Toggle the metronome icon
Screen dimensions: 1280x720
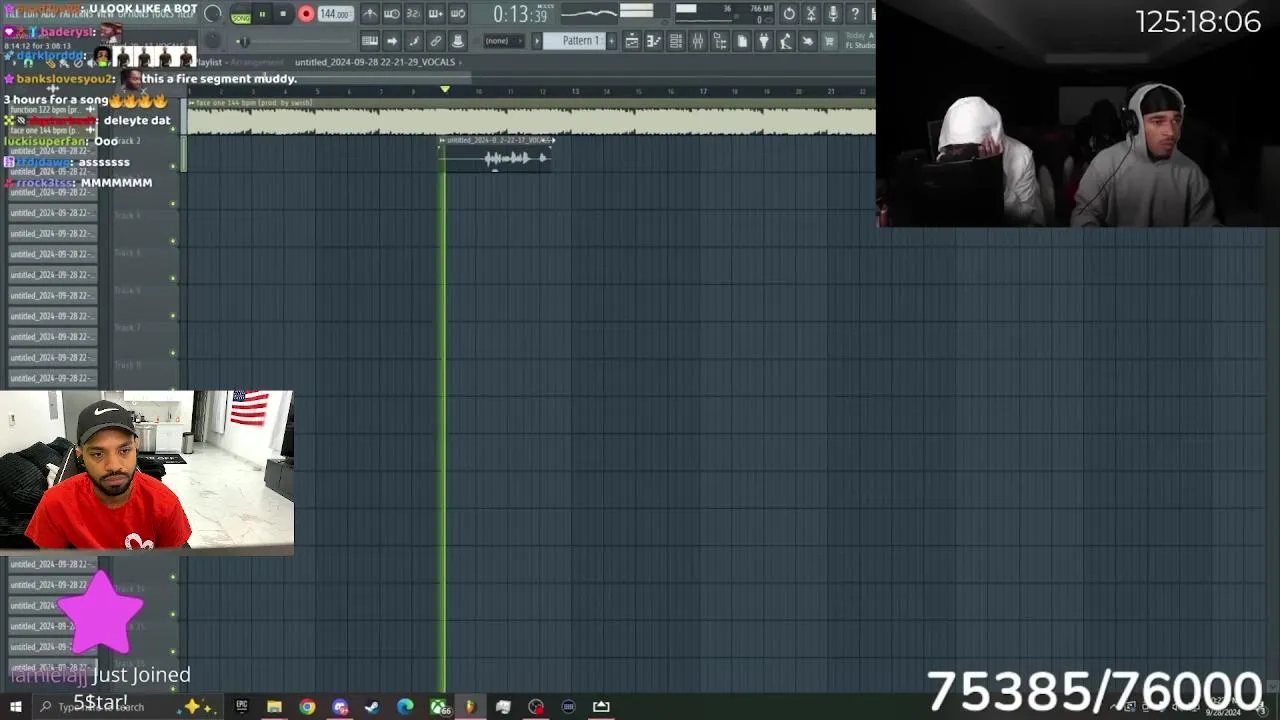[370, 14]
